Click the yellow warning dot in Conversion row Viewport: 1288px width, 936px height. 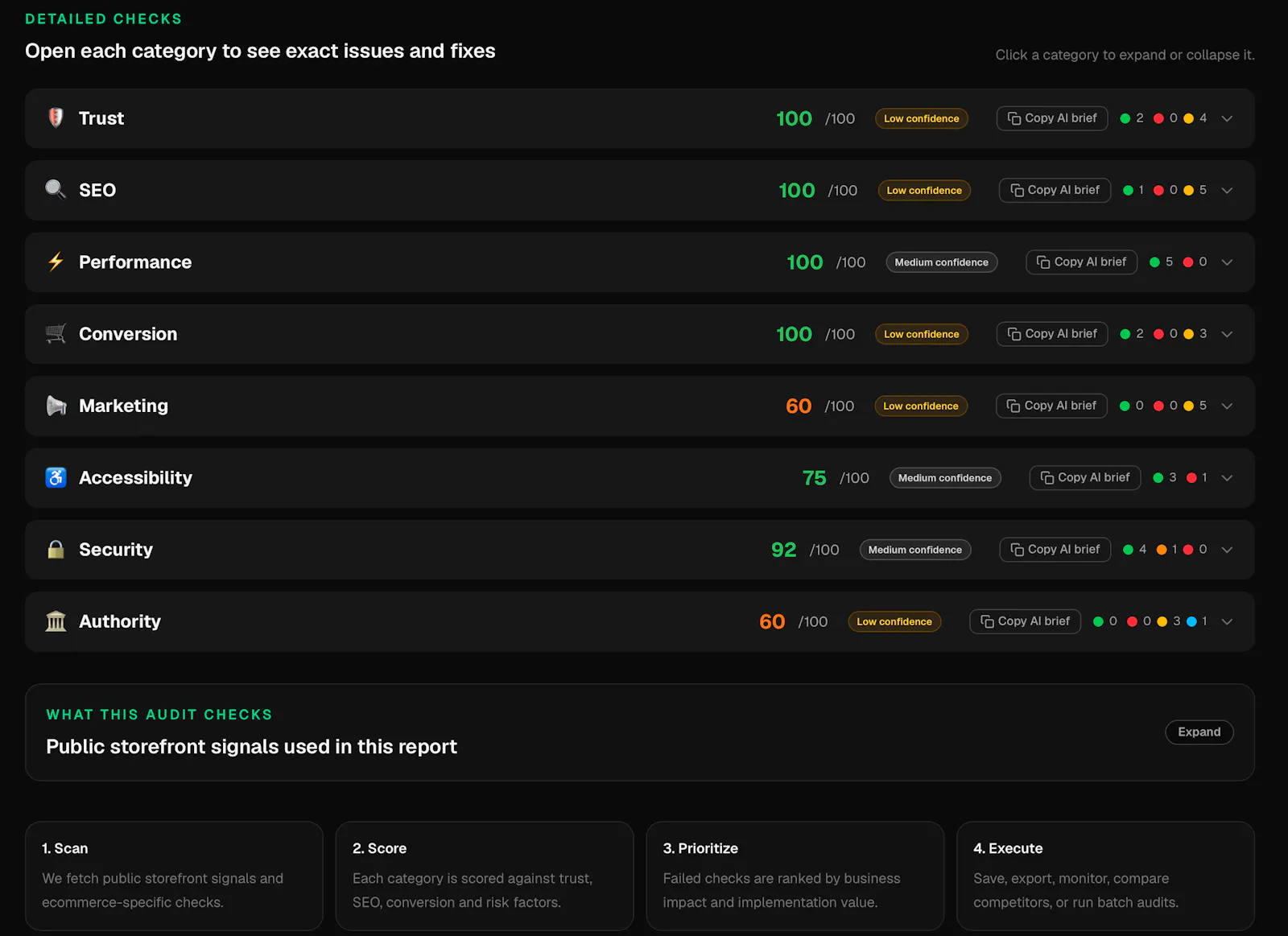1189,334
